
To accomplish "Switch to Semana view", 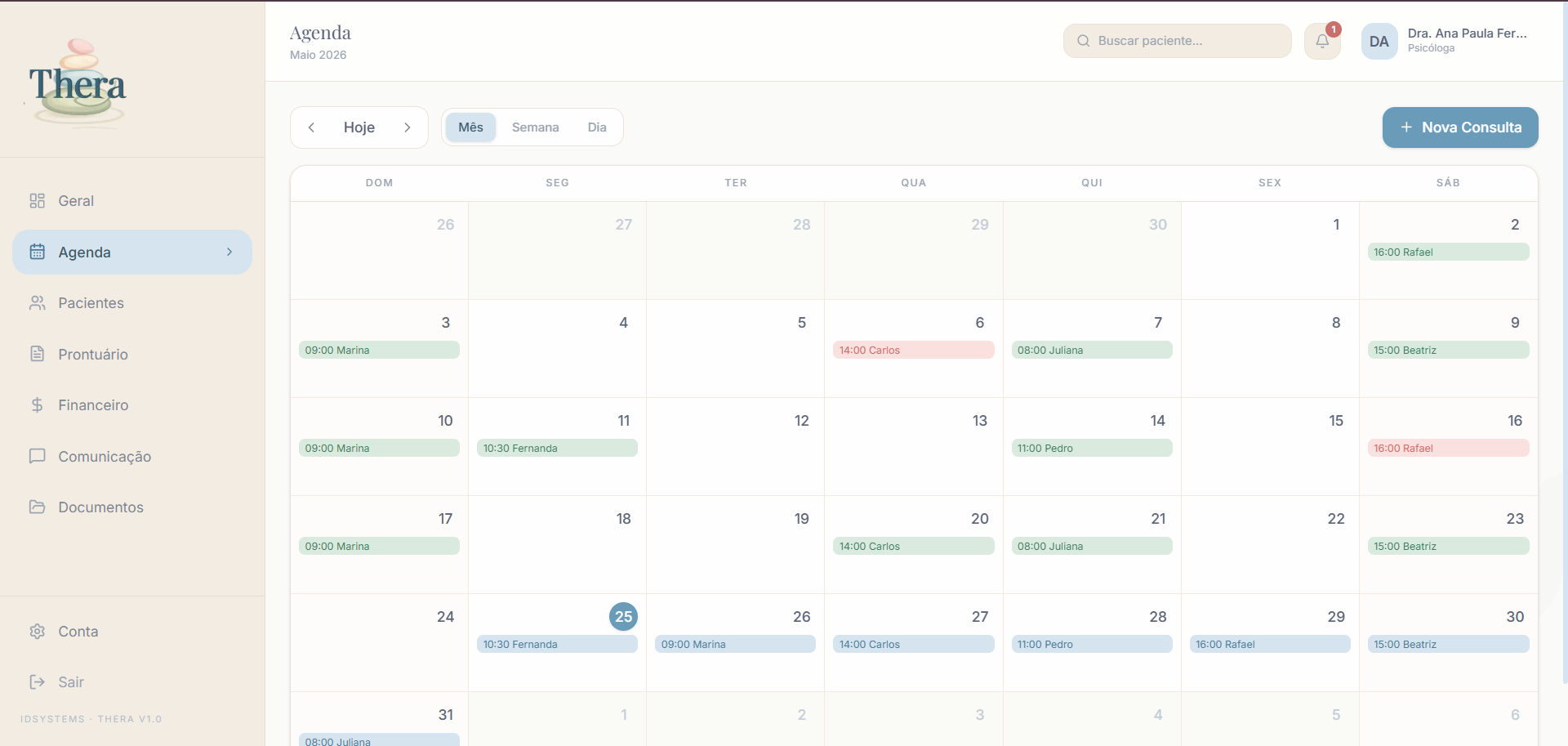I will coord(535,127).
